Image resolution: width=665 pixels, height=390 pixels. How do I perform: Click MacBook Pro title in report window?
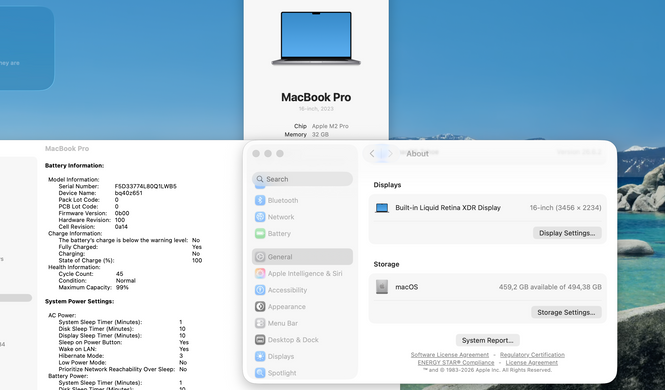pos(67,148)
